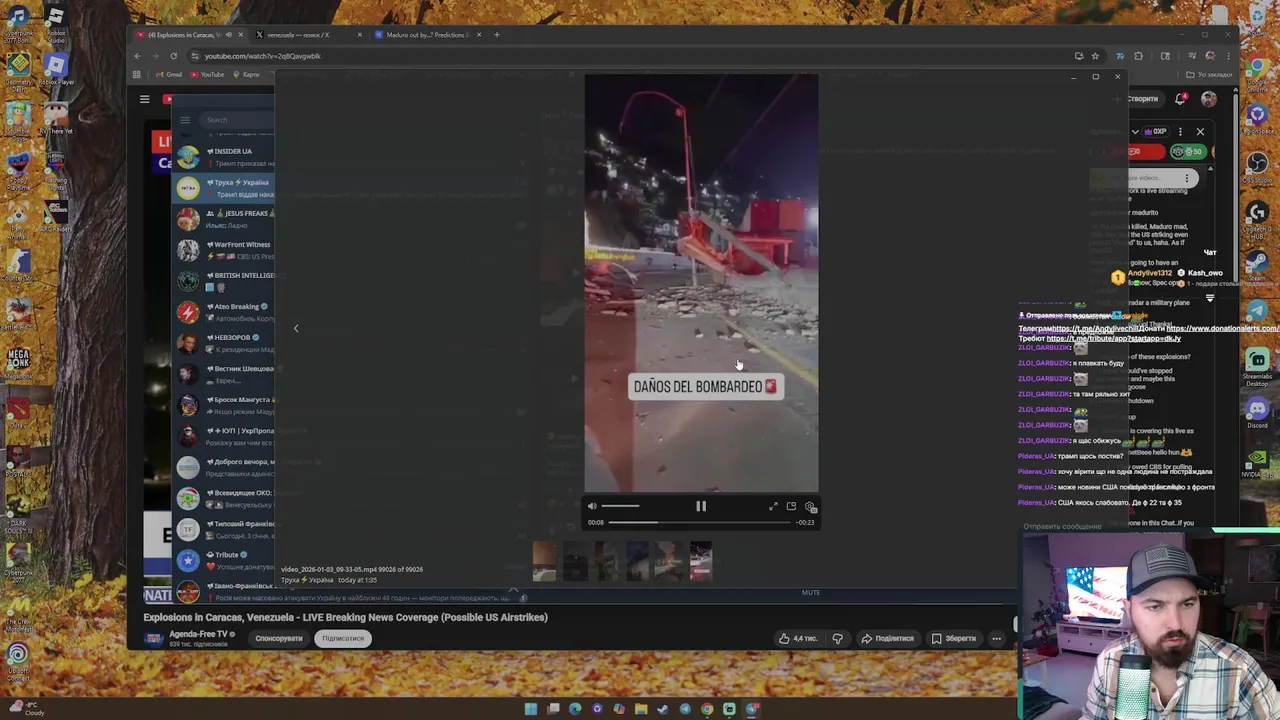This screenshot has height=720, width=1280.
Task: Select the fourth blue thumbnail in the strip
Action: click(x=638, y=562)
